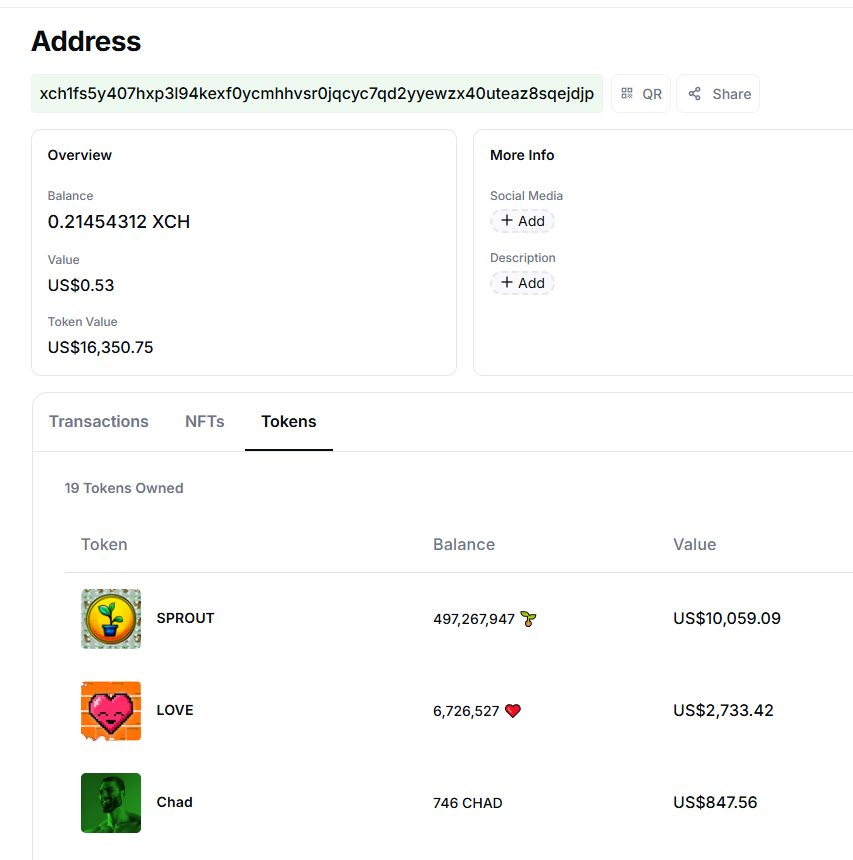Viewport: 853px width, 860px height.
Task: Add Social Media info
Action: point(522,221)
